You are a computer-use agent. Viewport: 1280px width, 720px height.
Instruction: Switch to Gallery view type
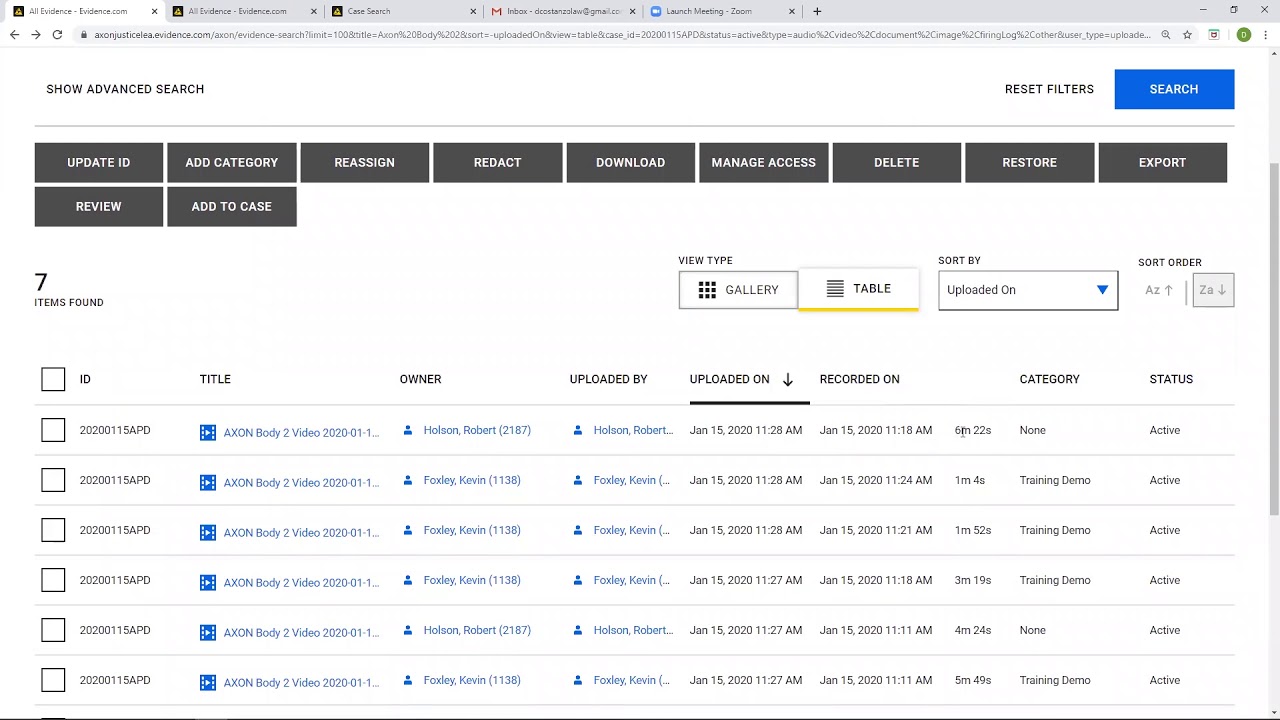tap(738, 290)
